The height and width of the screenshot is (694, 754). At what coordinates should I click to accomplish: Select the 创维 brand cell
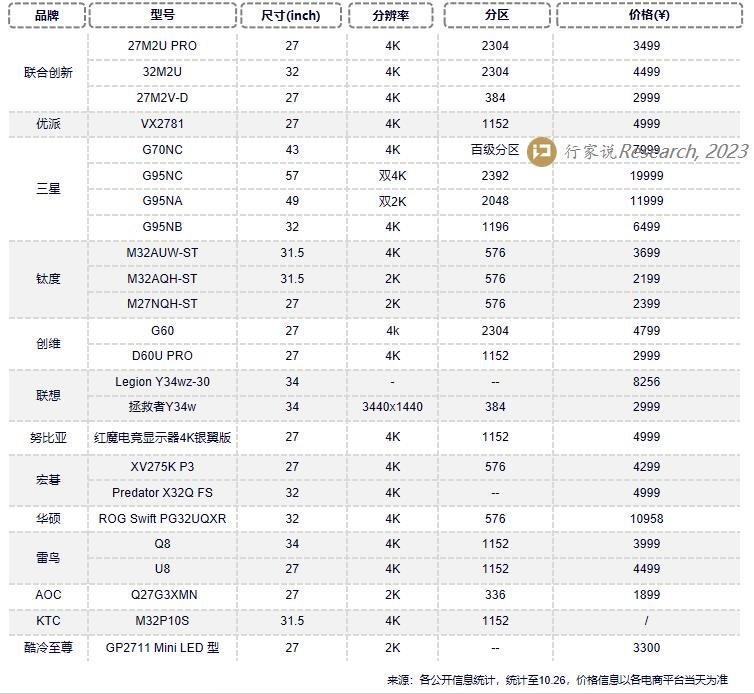click(48, 343)
